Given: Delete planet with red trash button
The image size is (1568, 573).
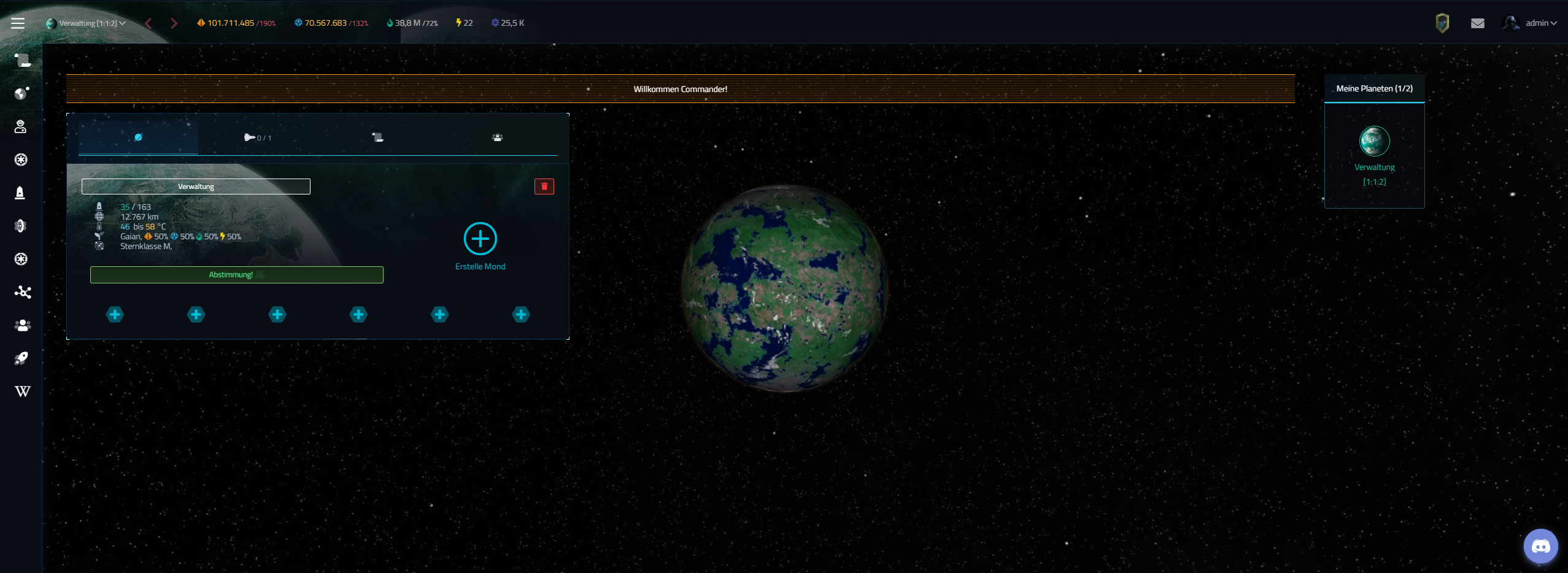Looking at the screenshot, I should click(544, 187).
